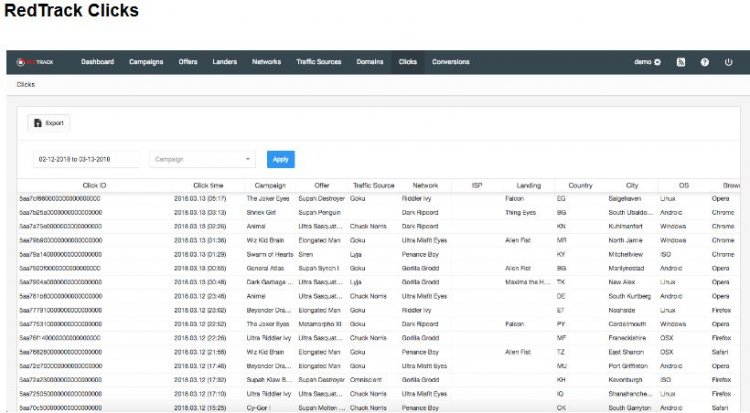Screen dimensions: 750x413
Task: Sort by Campaign column header
Action: [x=270, y=186]
